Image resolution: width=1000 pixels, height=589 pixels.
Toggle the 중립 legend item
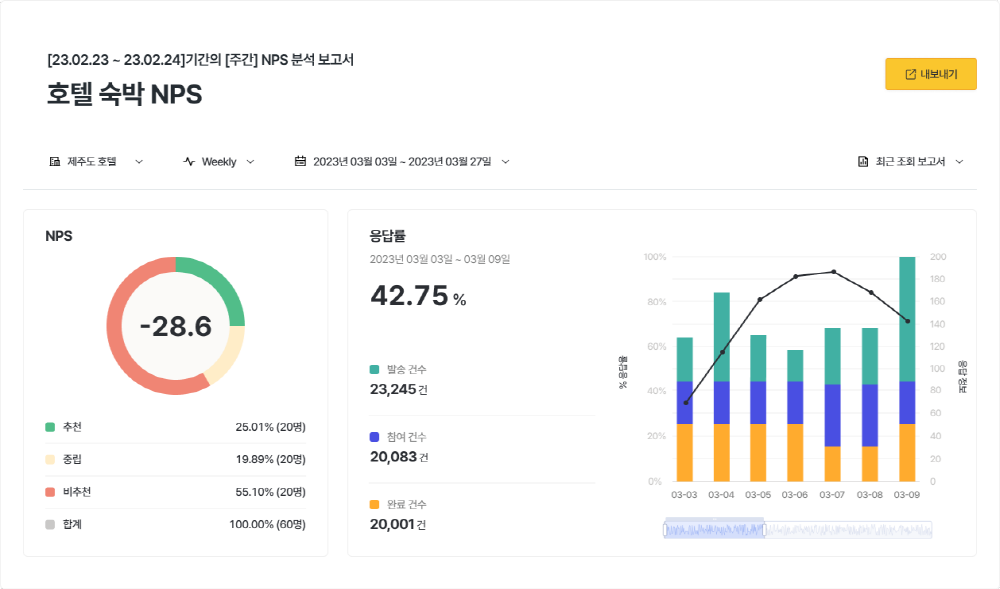(50, 459)
